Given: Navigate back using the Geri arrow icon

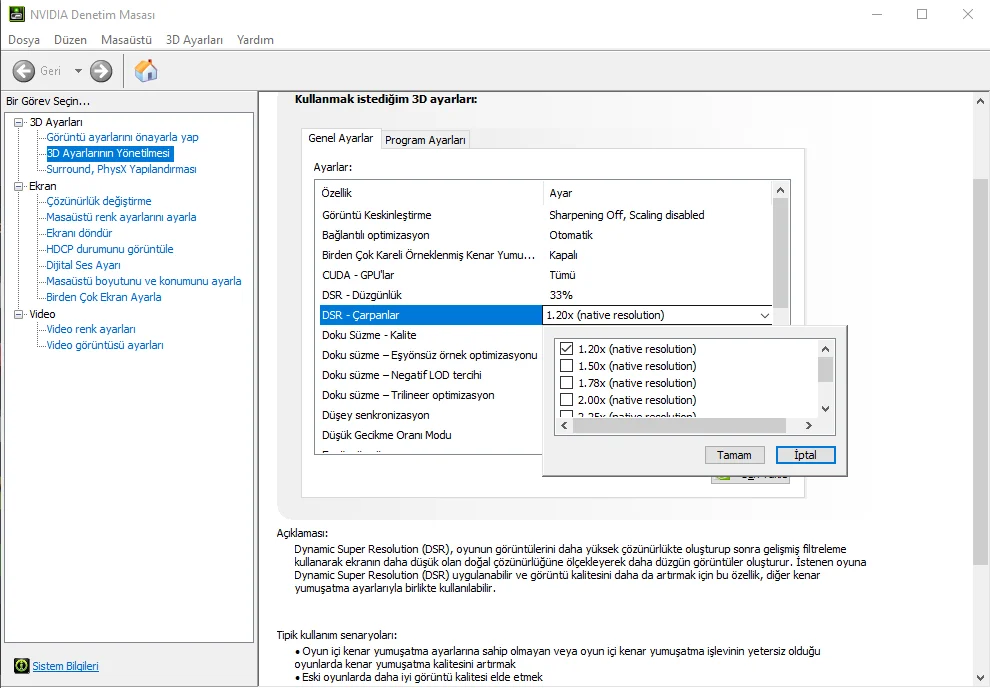Looking at the screenshot, I should pyautogui.click(x=22, y=70).
